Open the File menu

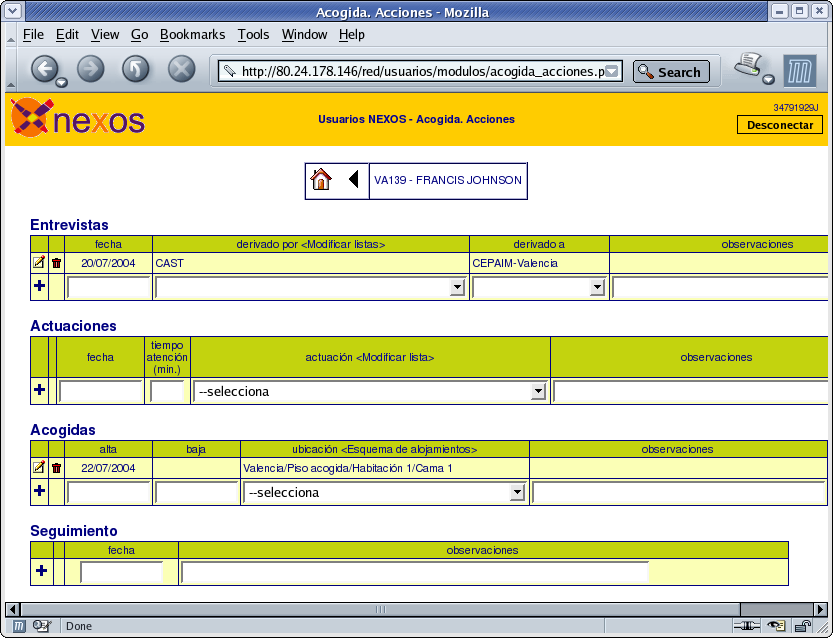click(x=33, y=35)
